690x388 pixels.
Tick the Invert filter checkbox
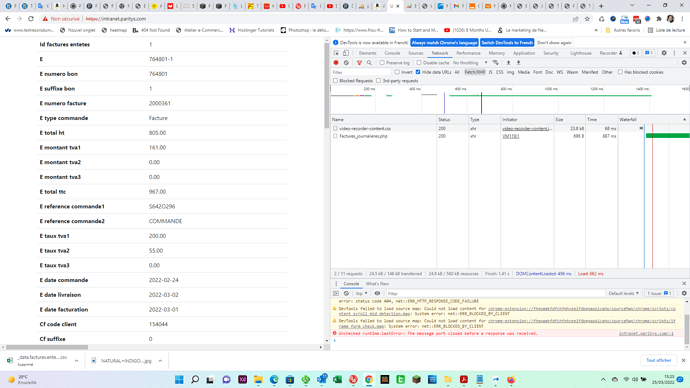point(397,72)
